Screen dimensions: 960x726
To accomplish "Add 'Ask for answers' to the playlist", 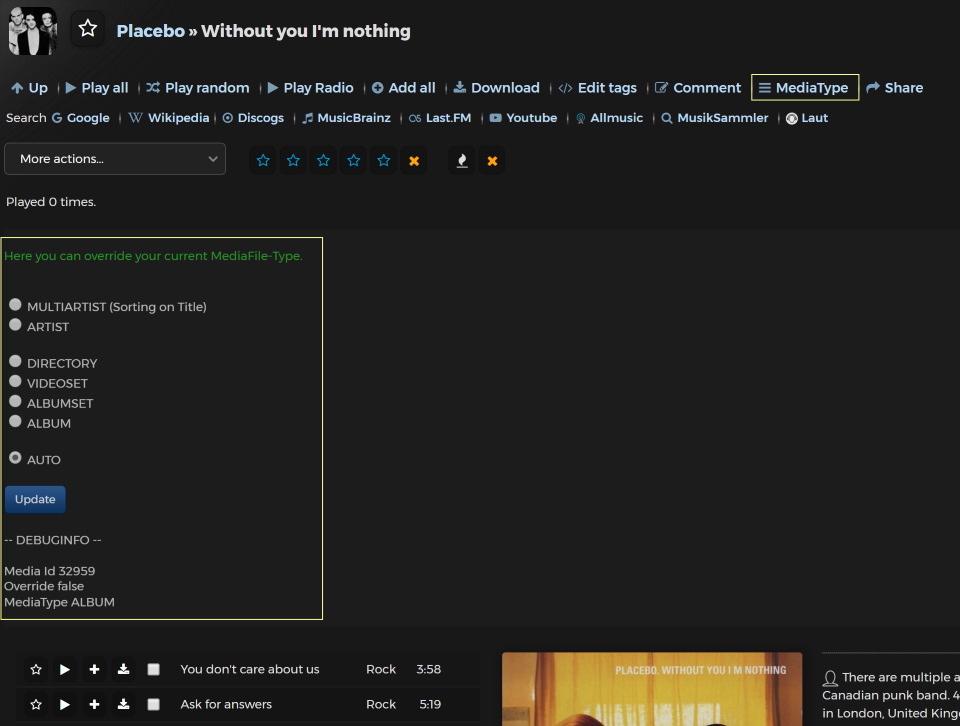I will coord(94,704).
